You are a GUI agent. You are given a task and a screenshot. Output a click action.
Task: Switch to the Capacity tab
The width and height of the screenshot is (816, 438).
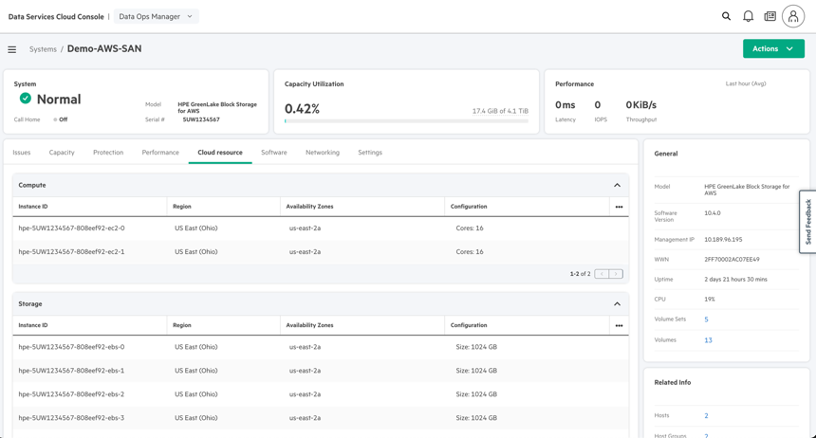point(61,152)
